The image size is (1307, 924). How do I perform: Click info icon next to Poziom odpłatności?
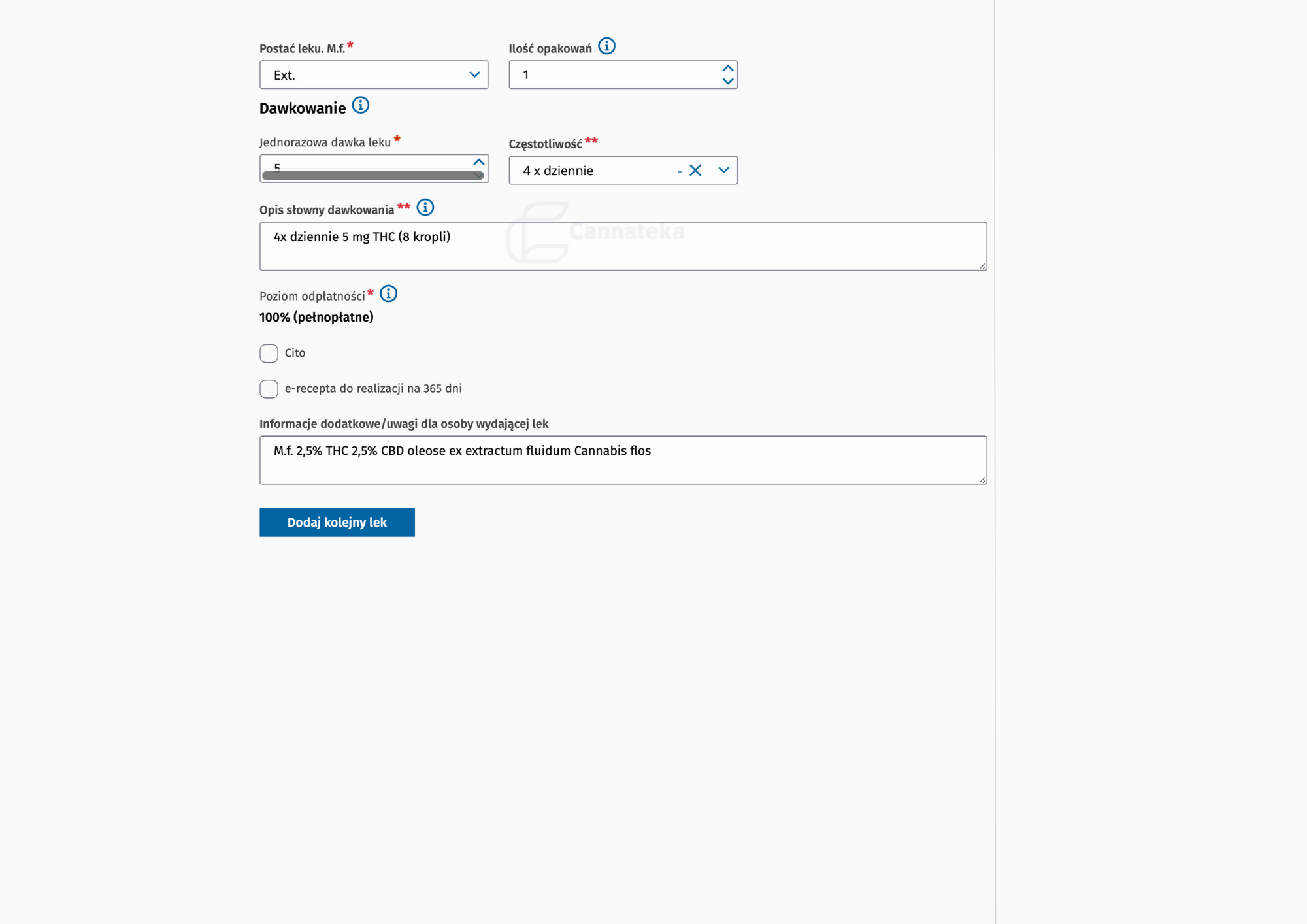[388, 294]
